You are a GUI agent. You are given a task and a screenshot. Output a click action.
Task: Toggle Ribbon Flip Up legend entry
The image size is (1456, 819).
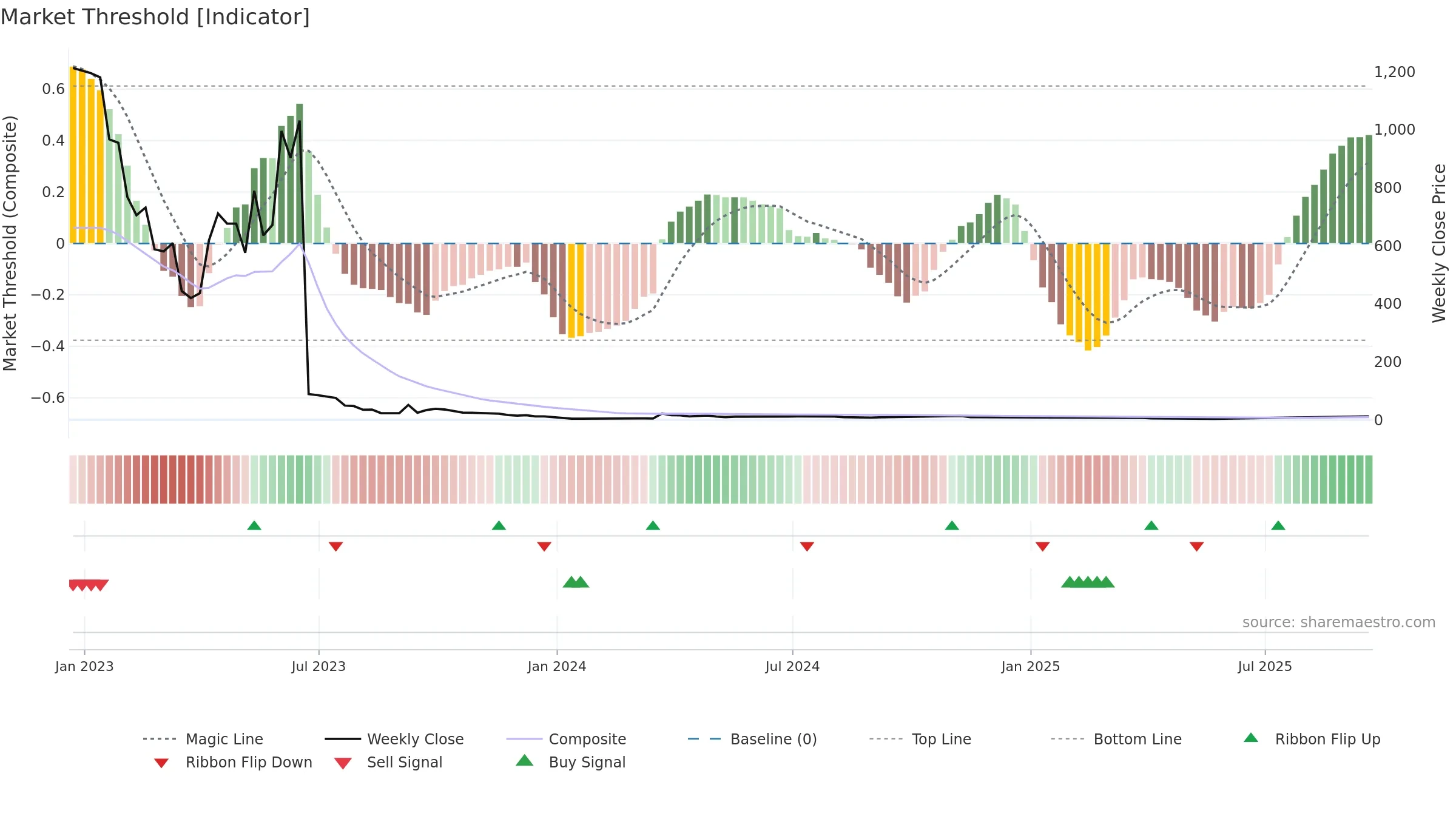click(1312, 739)
